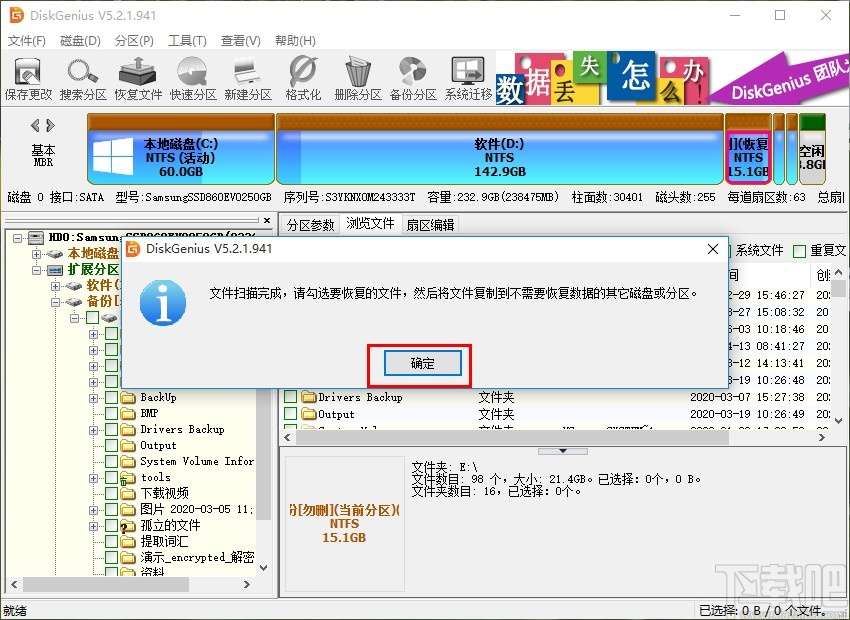Open the 查看(V) menu
Image resolution: width=850 pixels, height=620 pixels.
tap(241, 41)
